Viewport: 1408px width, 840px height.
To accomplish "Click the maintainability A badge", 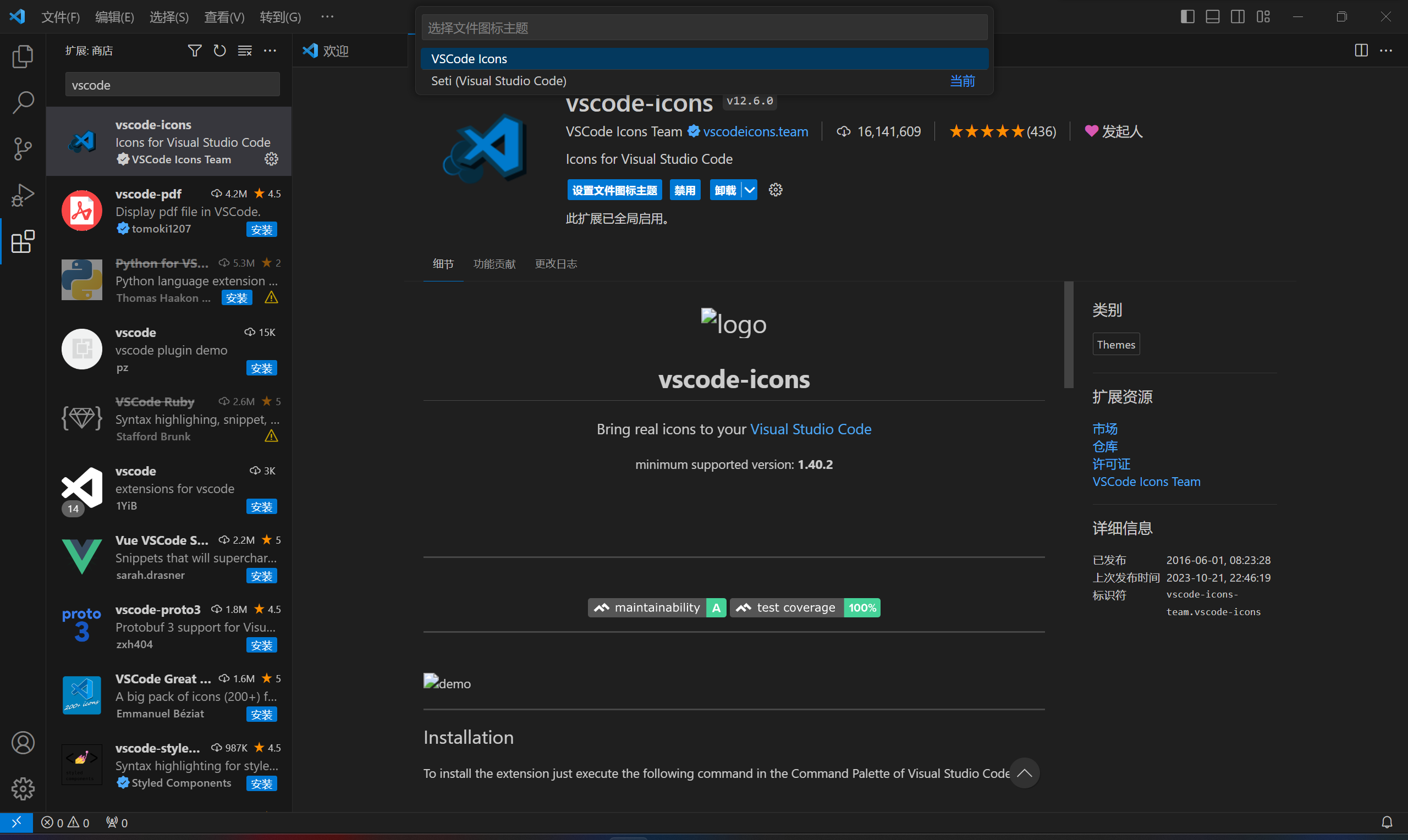I will pos(657,607).
